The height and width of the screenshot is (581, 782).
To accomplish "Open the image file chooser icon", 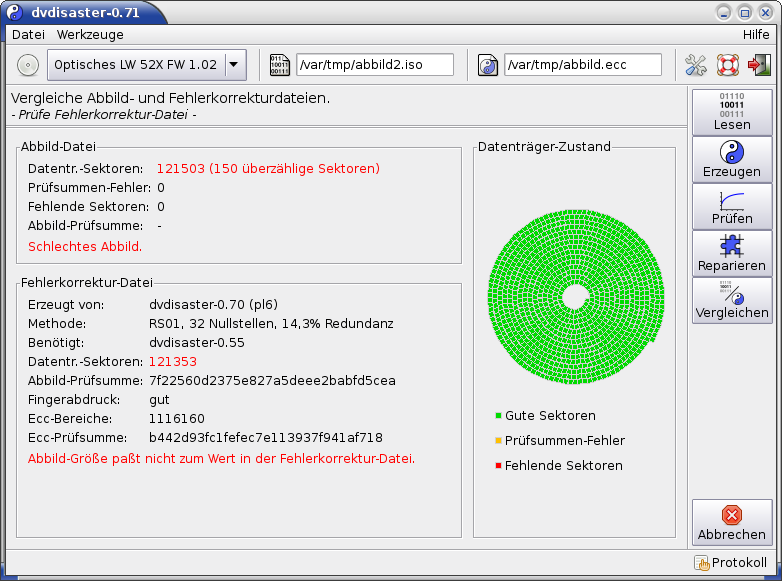I will coord(279,65).
